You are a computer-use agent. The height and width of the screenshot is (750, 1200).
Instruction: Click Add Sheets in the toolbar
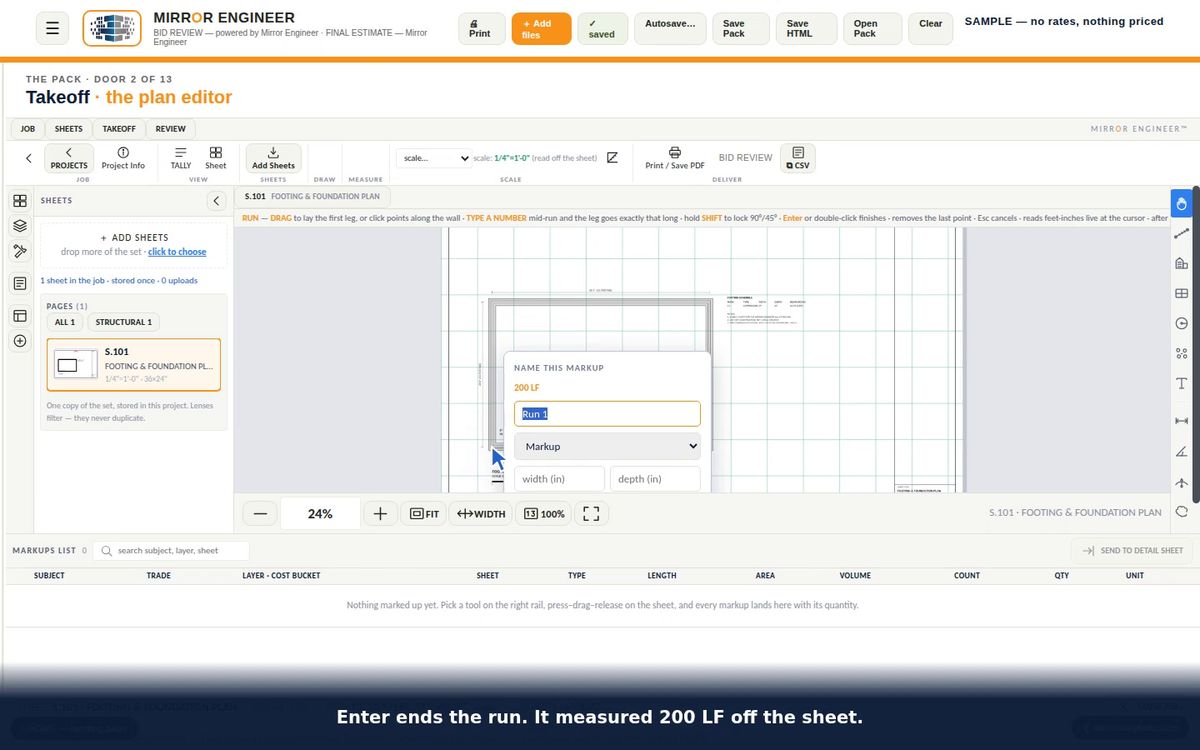click(x=273, y=158)
